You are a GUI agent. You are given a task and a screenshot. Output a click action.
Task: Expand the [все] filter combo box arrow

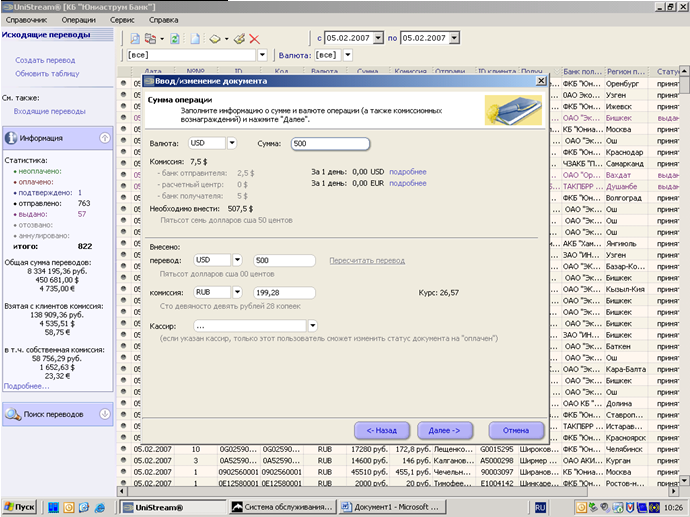(262, 55)
